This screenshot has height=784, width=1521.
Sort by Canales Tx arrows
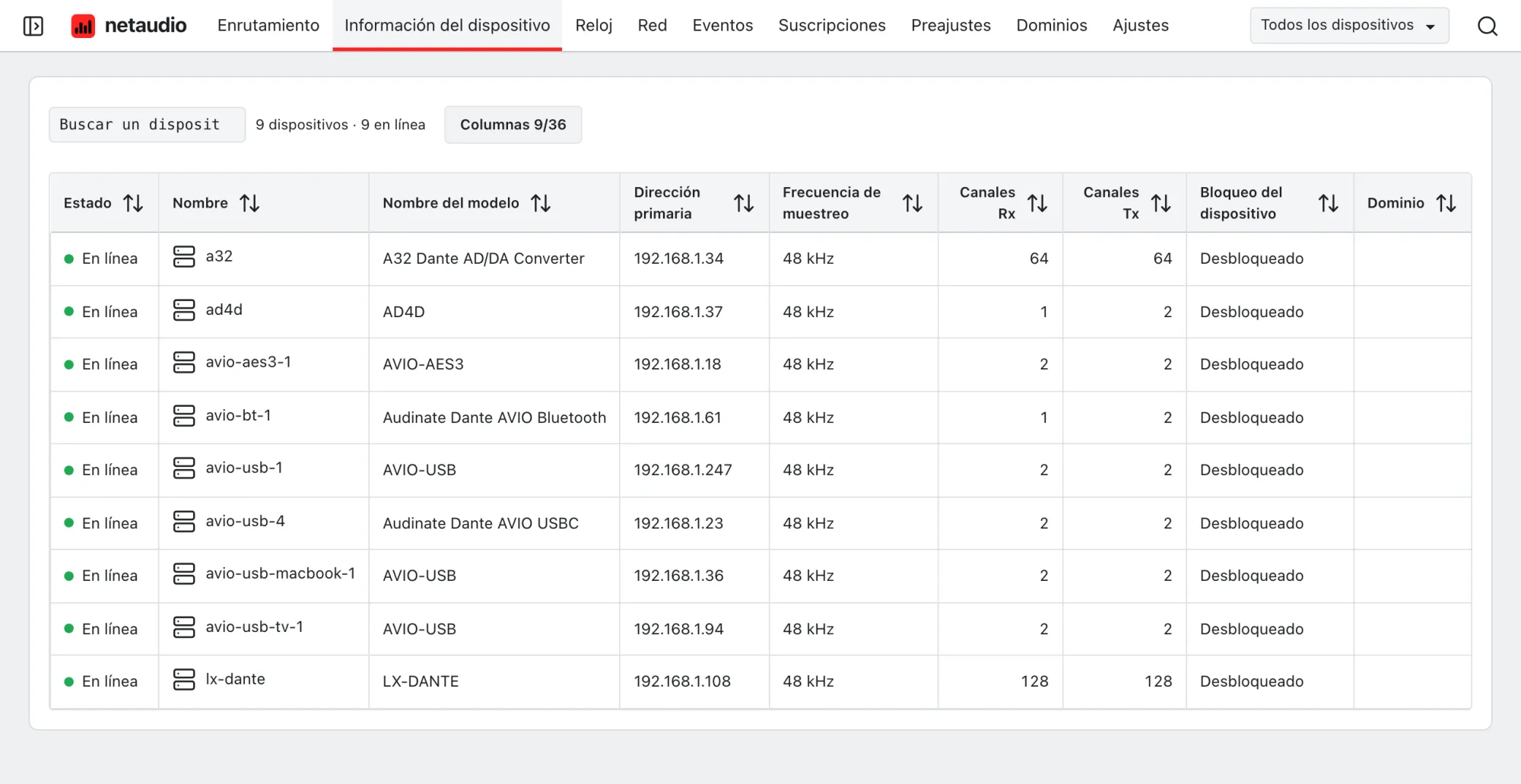(x=1161, y=203)
